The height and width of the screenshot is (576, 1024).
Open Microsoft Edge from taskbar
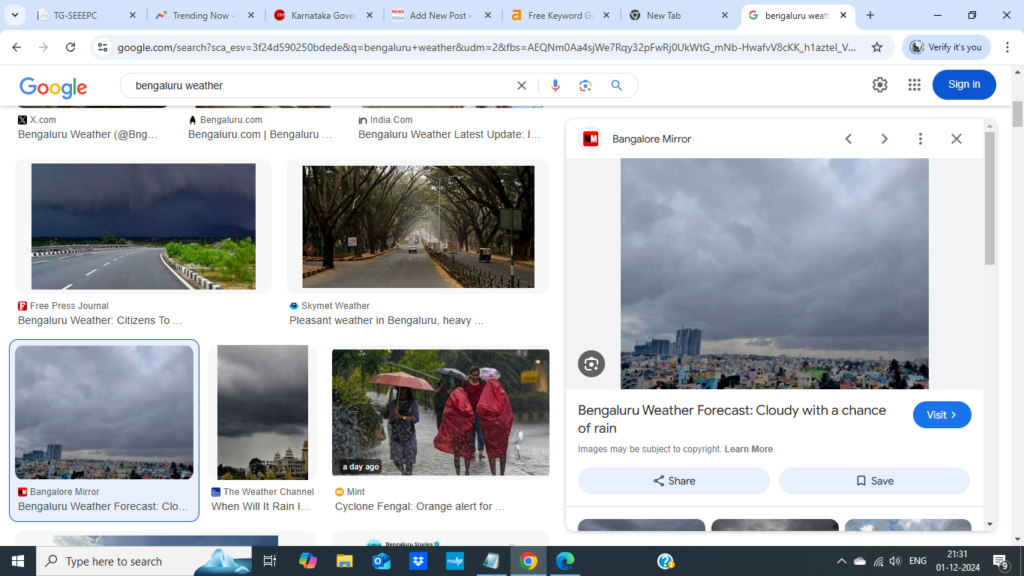[565, 561]
